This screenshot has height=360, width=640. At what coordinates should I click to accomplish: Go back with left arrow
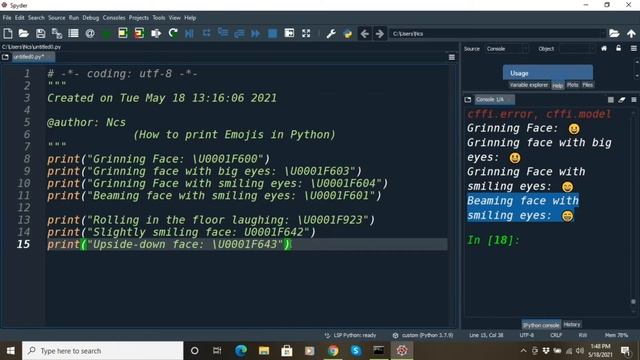click(x=365, y=33)
